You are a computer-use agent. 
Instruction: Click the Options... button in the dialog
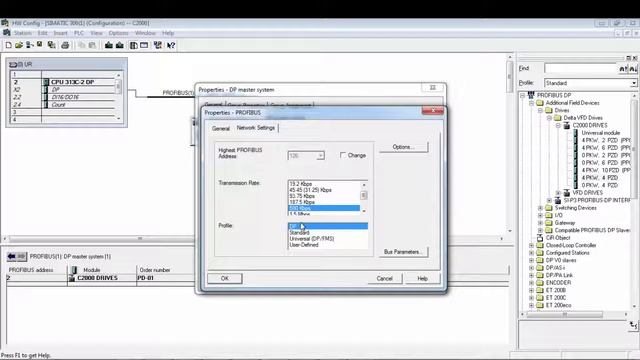tap(404, 147)
